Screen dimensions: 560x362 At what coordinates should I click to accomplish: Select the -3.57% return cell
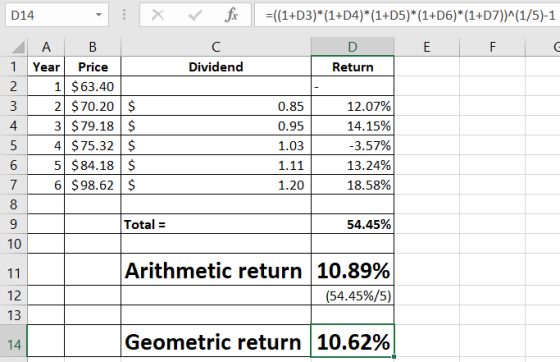(x=352, y=145)
